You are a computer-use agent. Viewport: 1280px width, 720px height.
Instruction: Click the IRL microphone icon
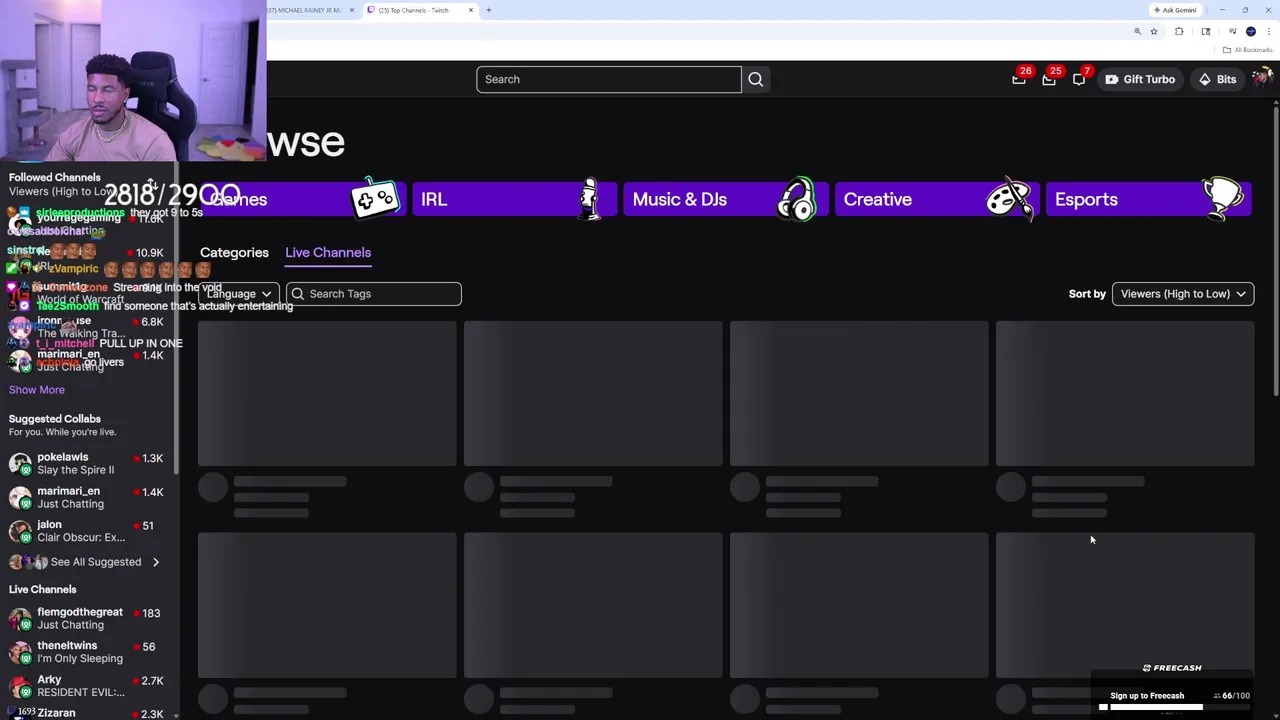590,199
